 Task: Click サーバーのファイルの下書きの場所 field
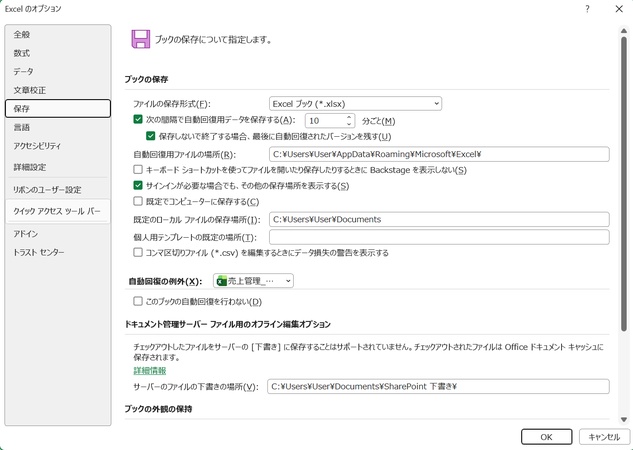pyautogui.click(x=438, y=387)
